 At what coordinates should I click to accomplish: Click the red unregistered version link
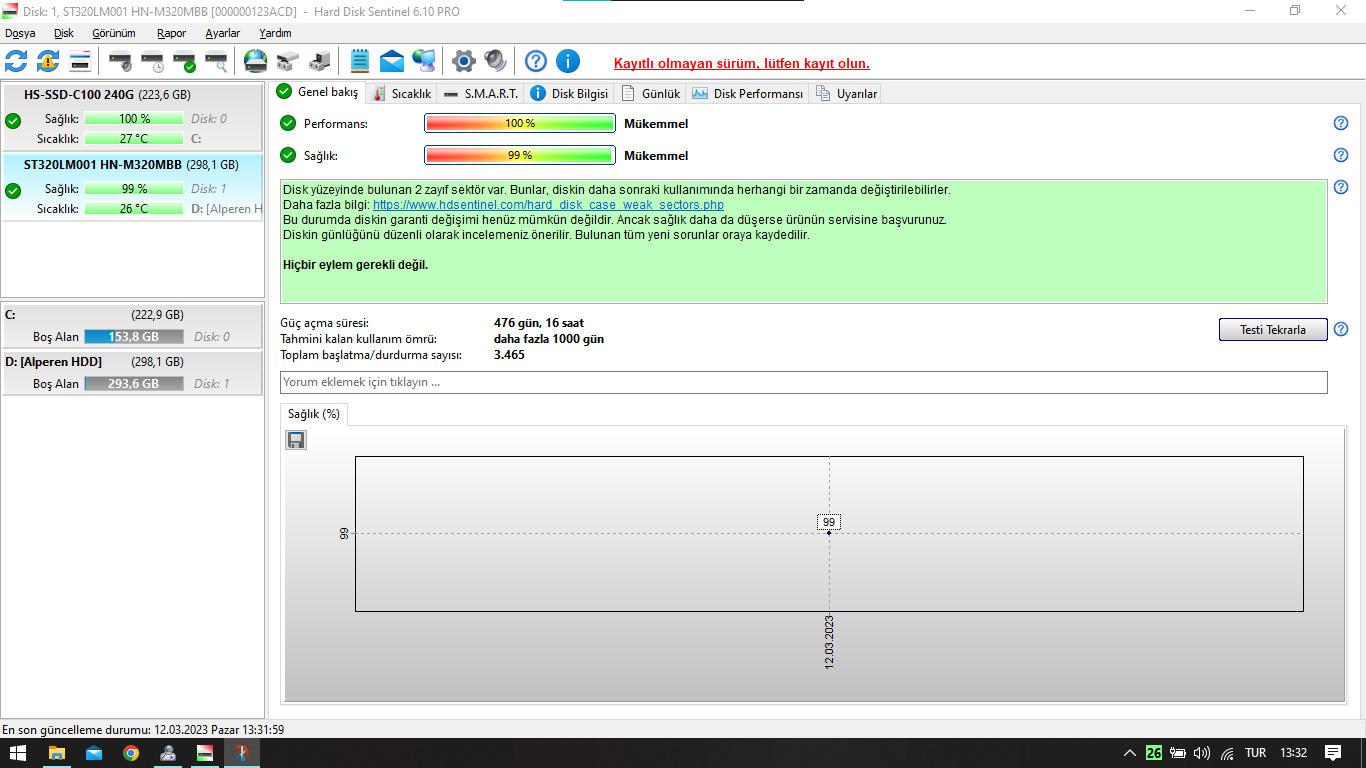pos(742,63)
